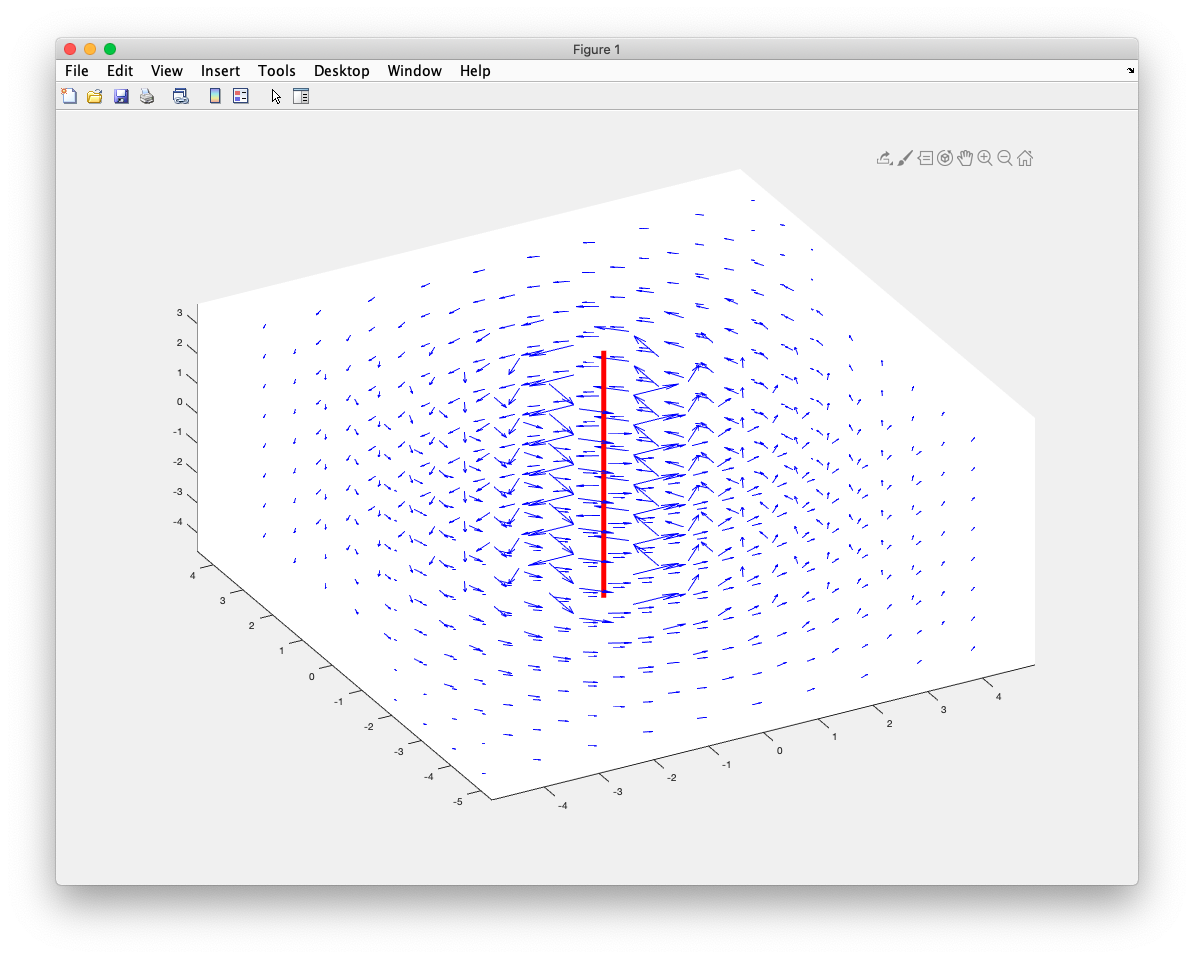
Task: Open the Window menu
Action: point(414,71)
